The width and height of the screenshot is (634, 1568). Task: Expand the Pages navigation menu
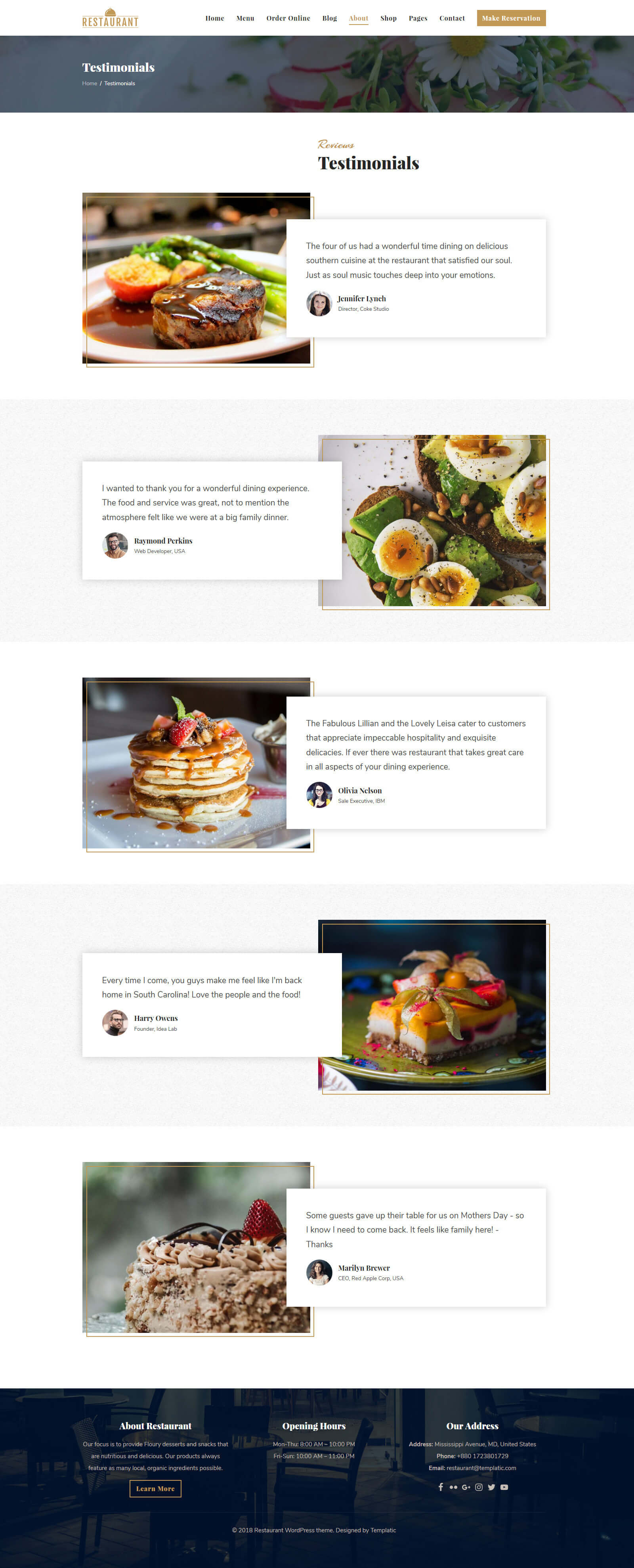(418, 18)
